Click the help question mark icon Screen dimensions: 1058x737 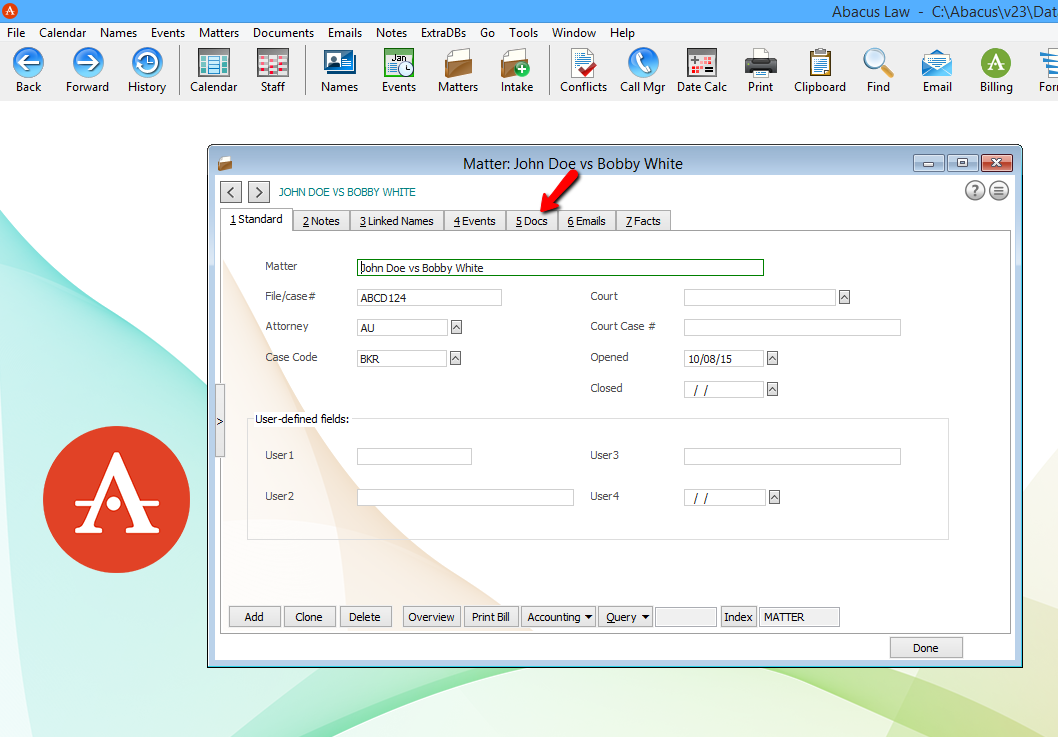tap(974, 191)
